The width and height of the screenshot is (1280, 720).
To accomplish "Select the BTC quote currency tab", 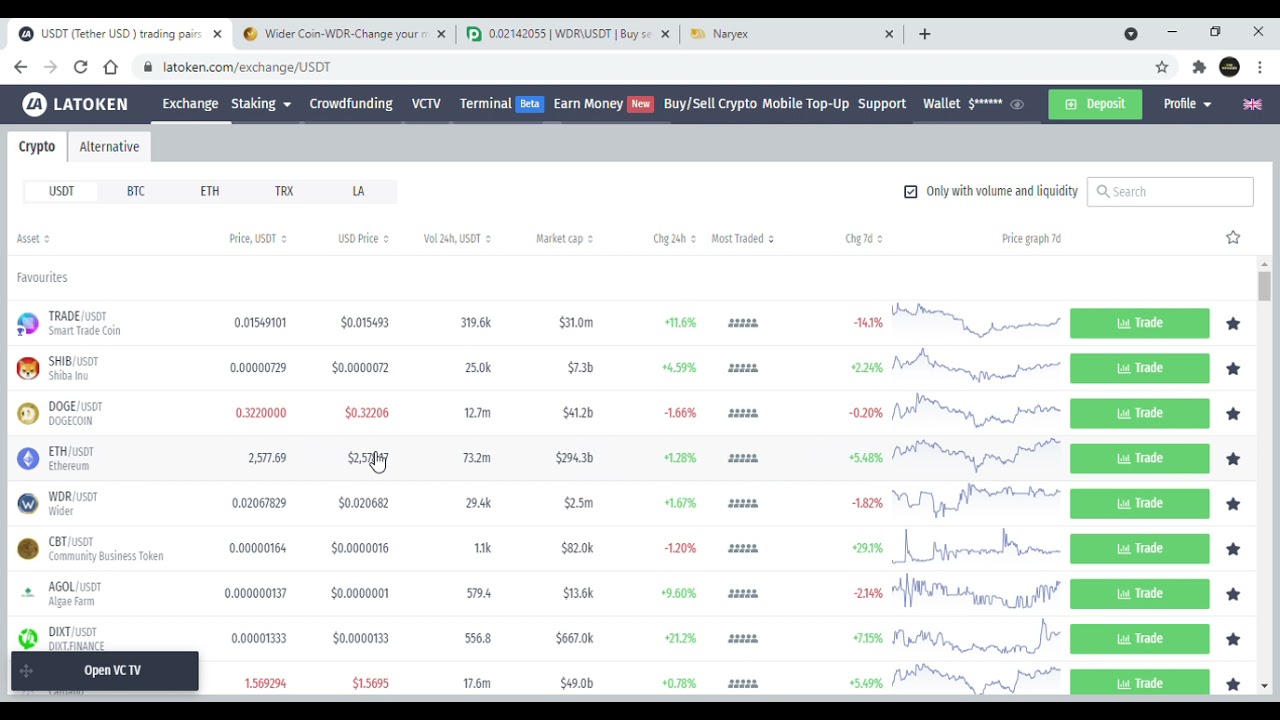I will tap(136, 191).
